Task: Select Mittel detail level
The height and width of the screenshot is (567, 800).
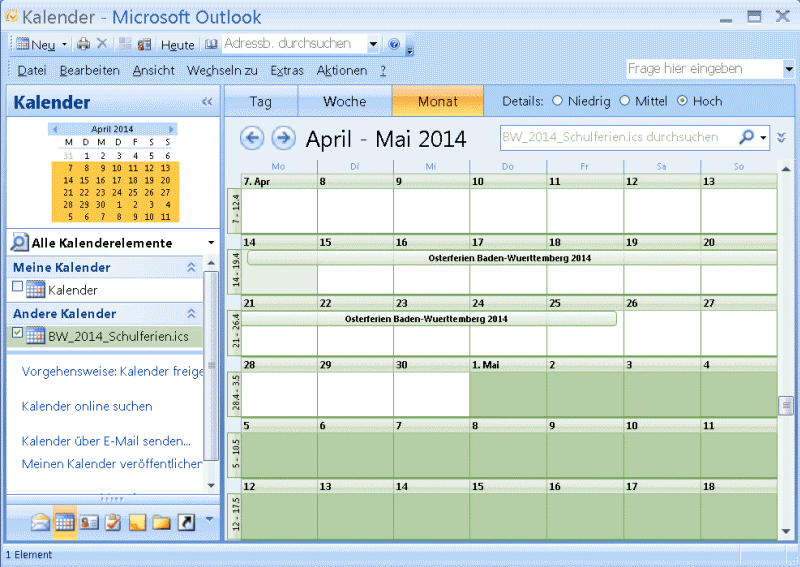Action: tap(624, 101)
